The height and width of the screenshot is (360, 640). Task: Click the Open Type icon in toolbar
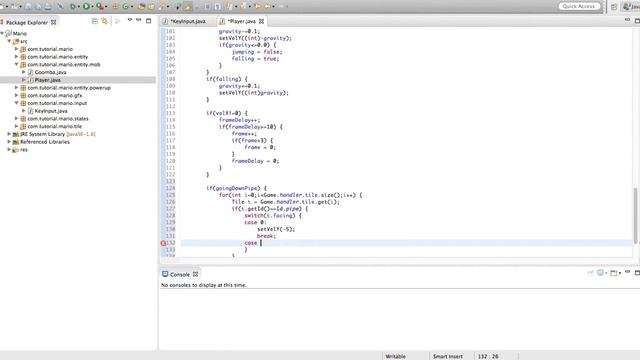point(142,7)
